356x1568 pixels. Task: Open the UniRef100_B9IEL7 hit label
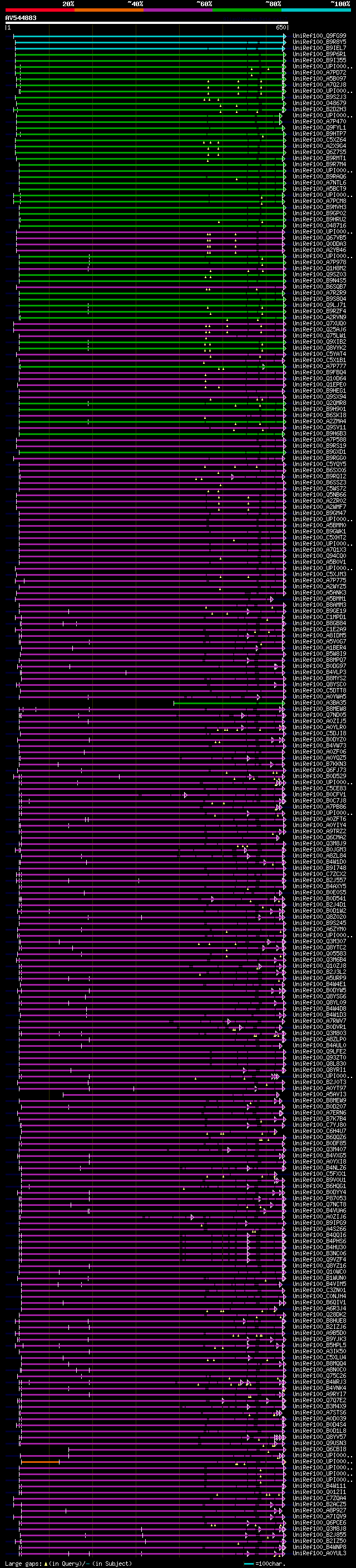319,48
